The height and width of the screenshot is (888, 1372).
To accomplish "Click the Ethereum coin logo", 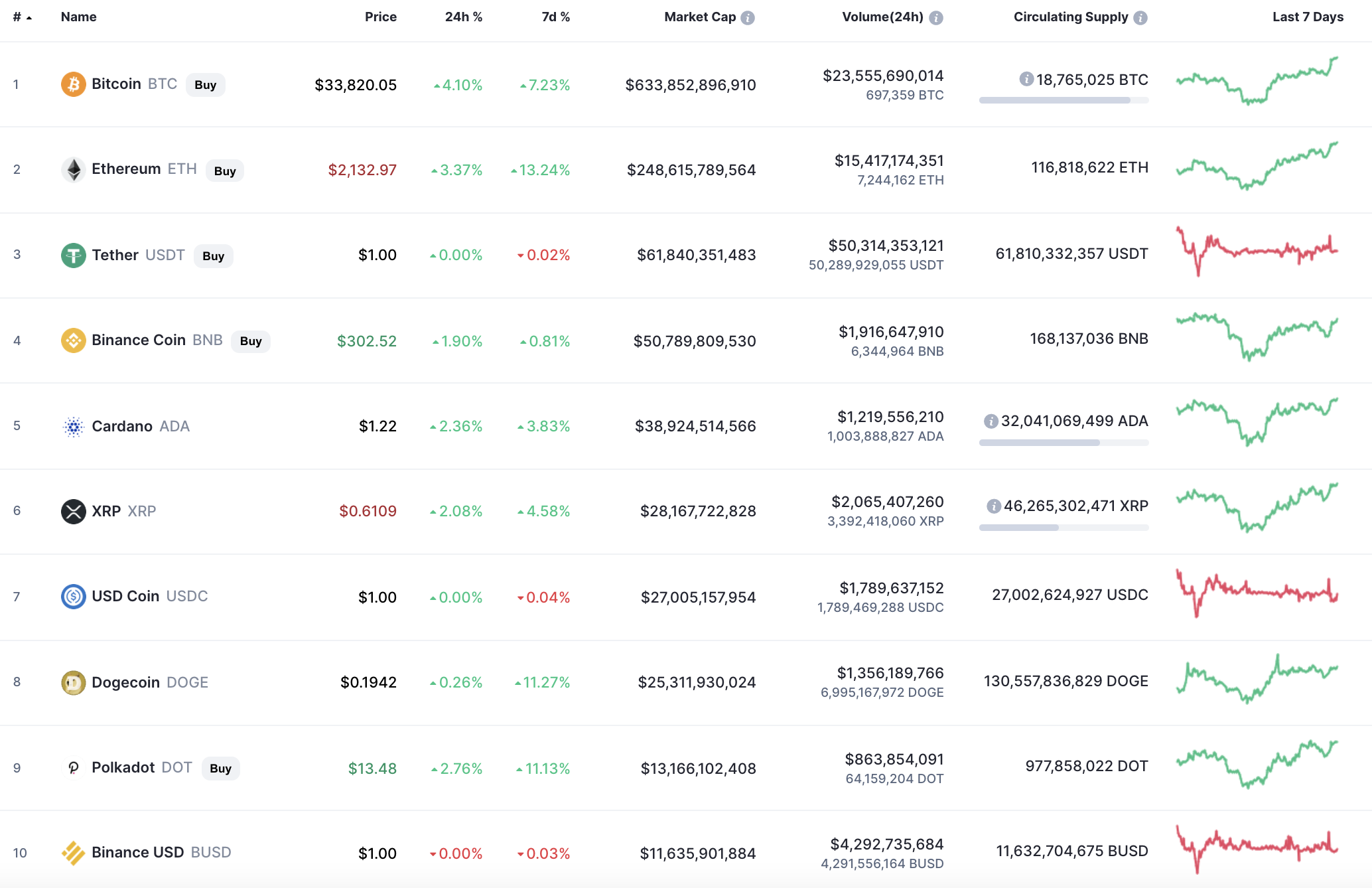I will [74, 169].
